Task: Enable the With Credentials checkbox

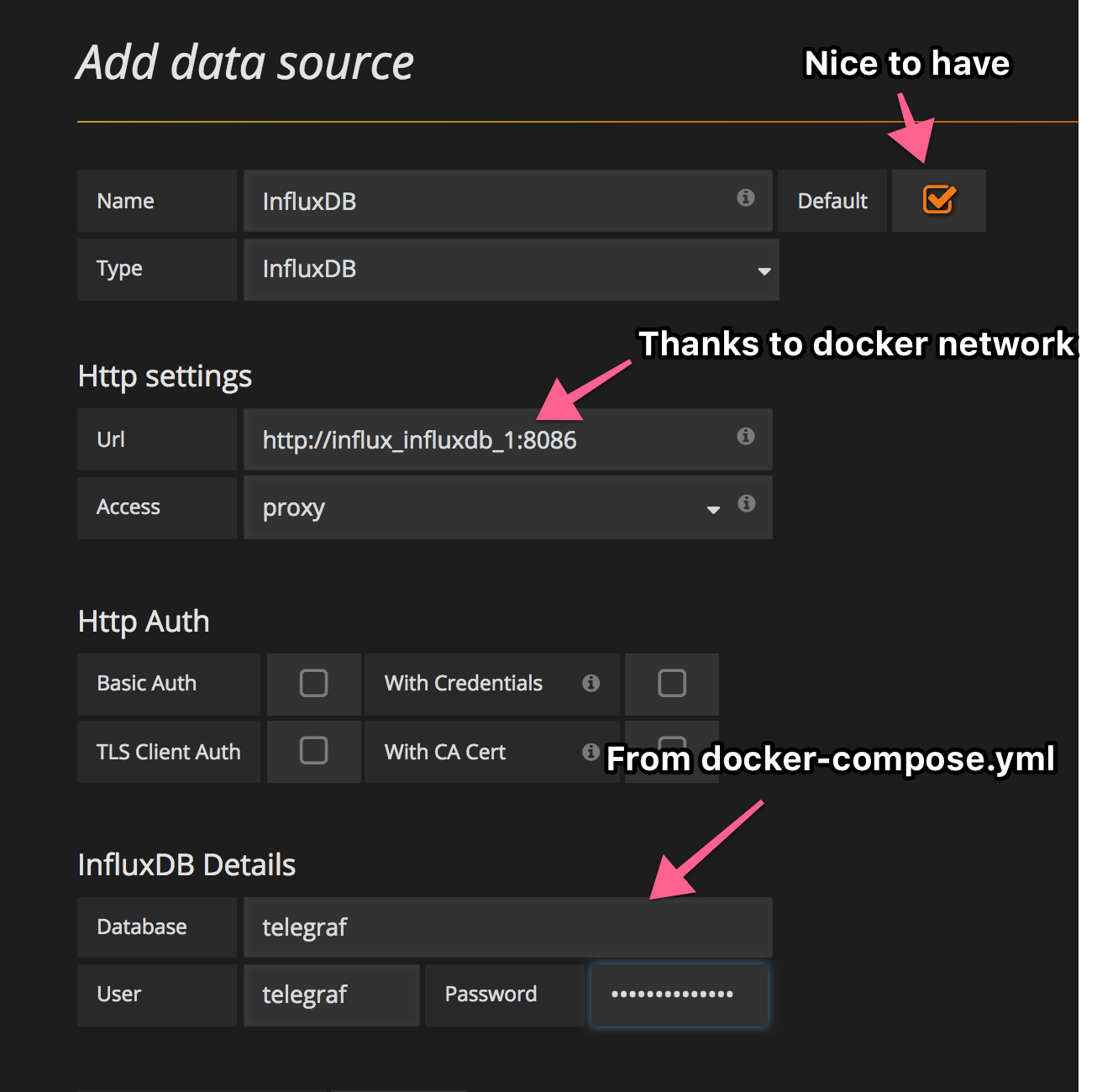Action: (x=671, y=683)
